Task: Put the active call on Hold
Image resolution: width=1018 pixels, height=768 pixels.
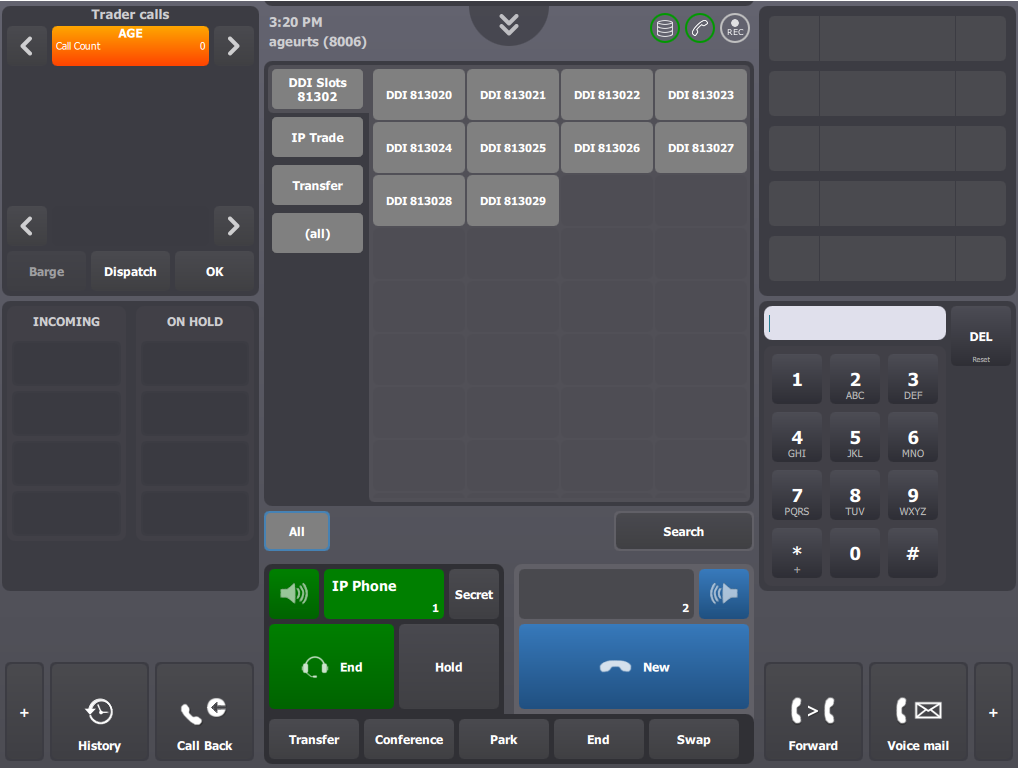Action: point(449,667)
